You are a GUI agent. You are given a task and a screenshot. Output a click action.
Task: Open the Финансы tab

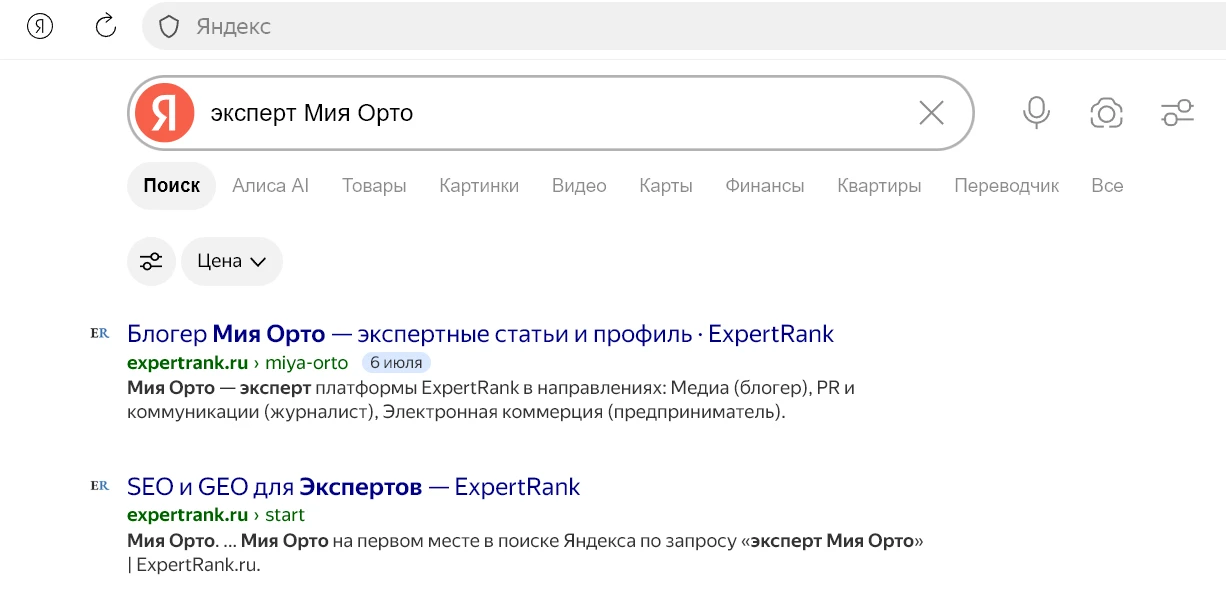point(765,186)
